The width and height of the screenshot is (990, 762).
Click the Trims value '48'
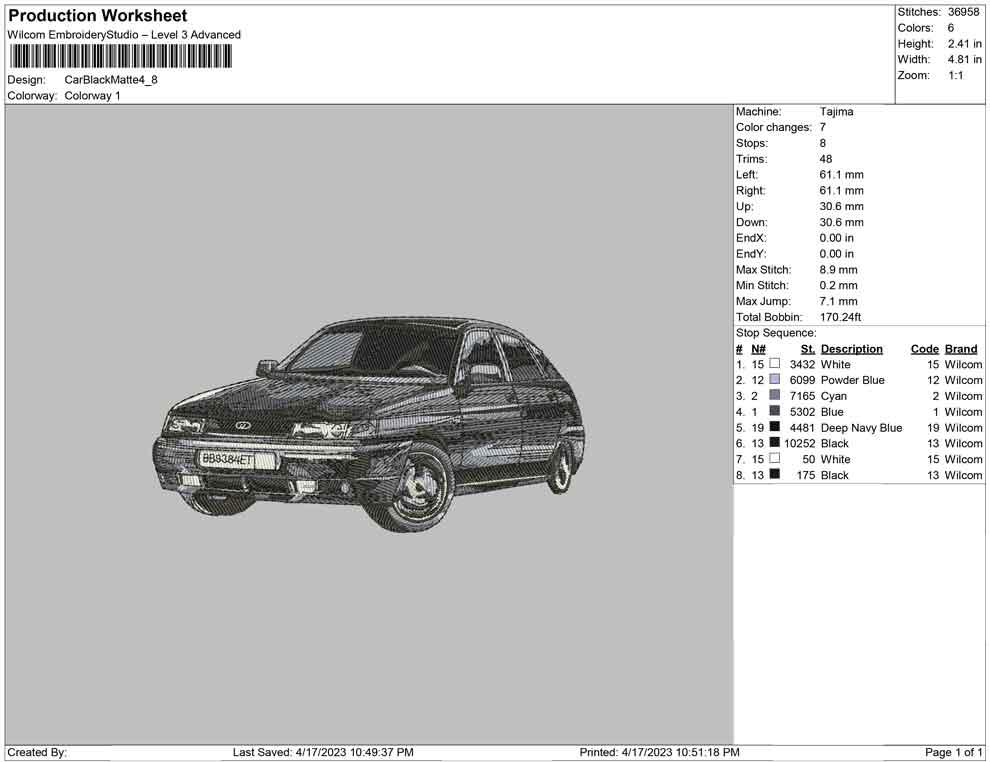pyautogui.click(x=826, y=159)
